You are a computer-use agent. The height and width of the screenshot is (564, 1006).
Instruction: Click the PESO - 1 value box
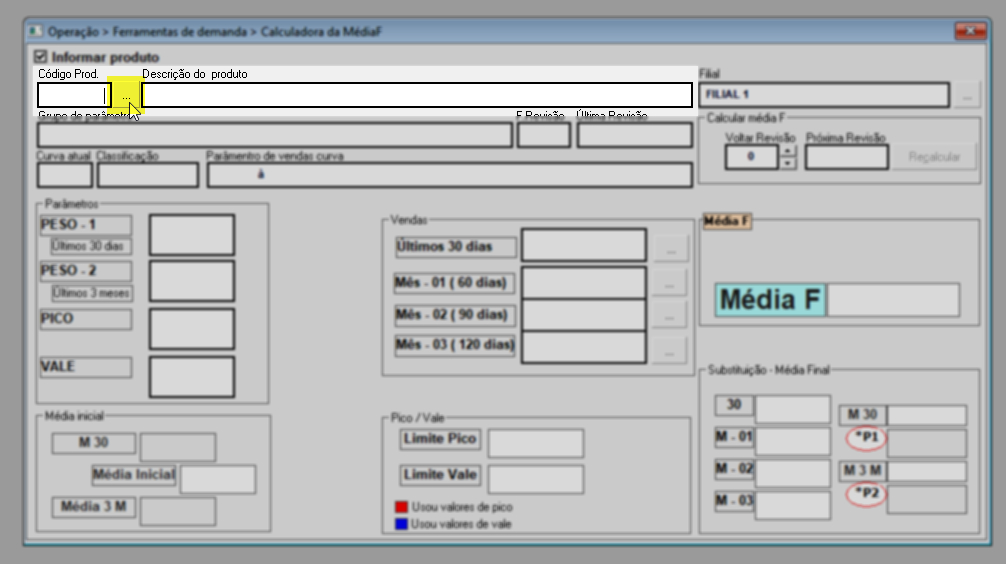click(x=192, y=235)
